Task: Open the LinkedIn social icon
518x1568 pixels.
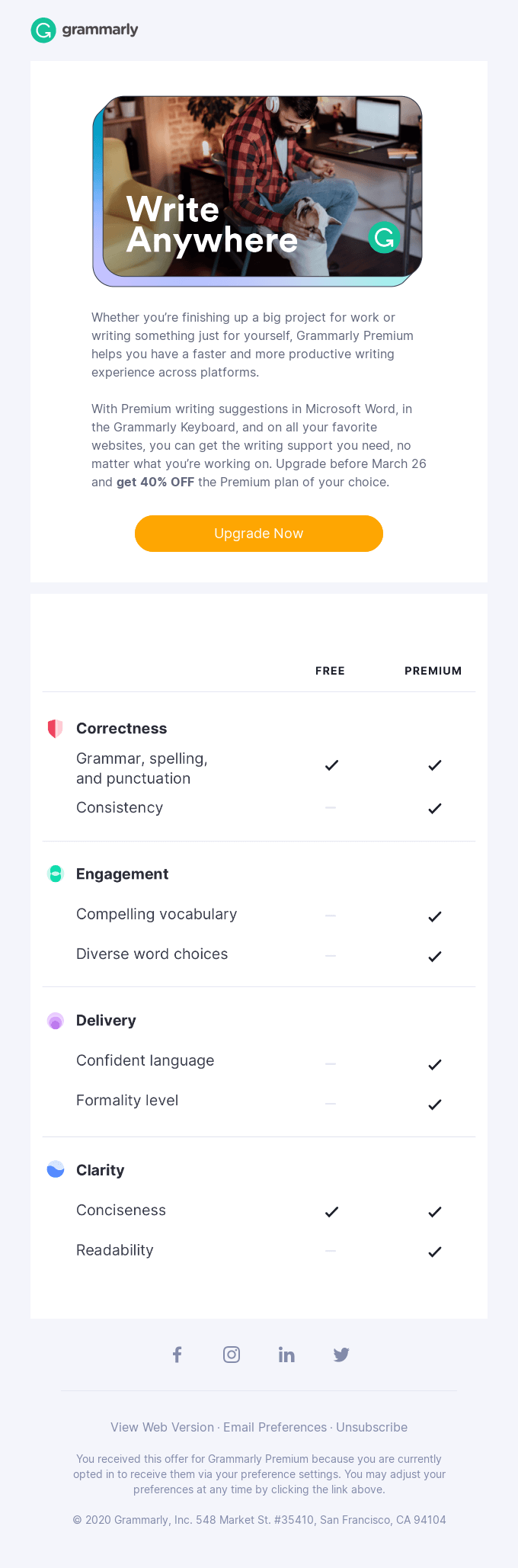Action: 286,1355
